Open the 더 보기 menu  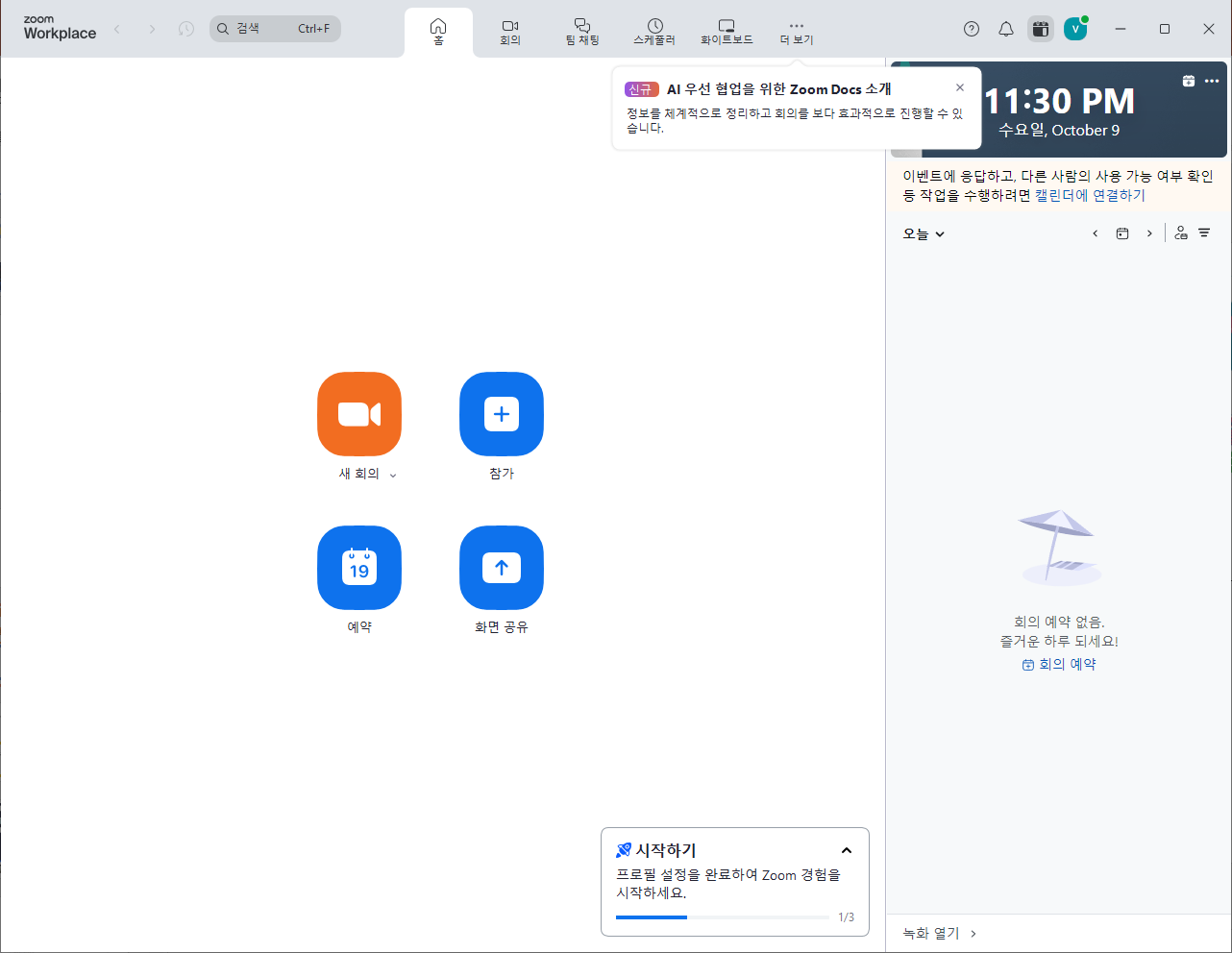pos(796,31)
